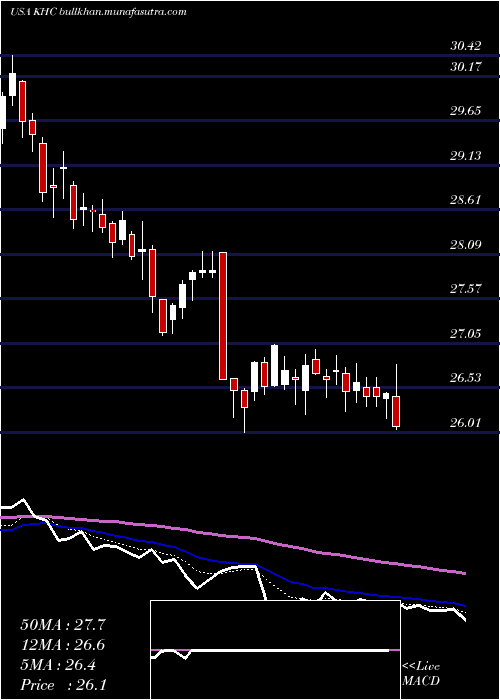Click the 26.53 price level label
The height and width of the screenshot is (700, 500).
click(x=466, y=378)
